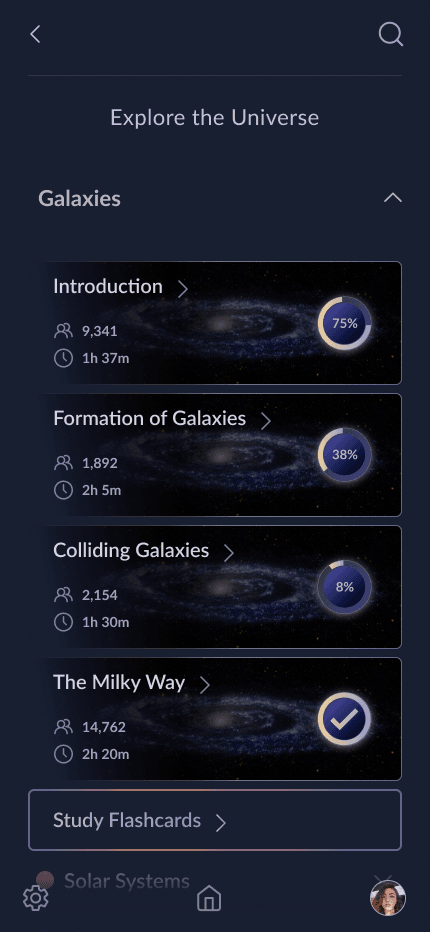This screenshot has width=430, height=932.
Task: Click the 38% progress ring
Action: (x=344, y=455)
